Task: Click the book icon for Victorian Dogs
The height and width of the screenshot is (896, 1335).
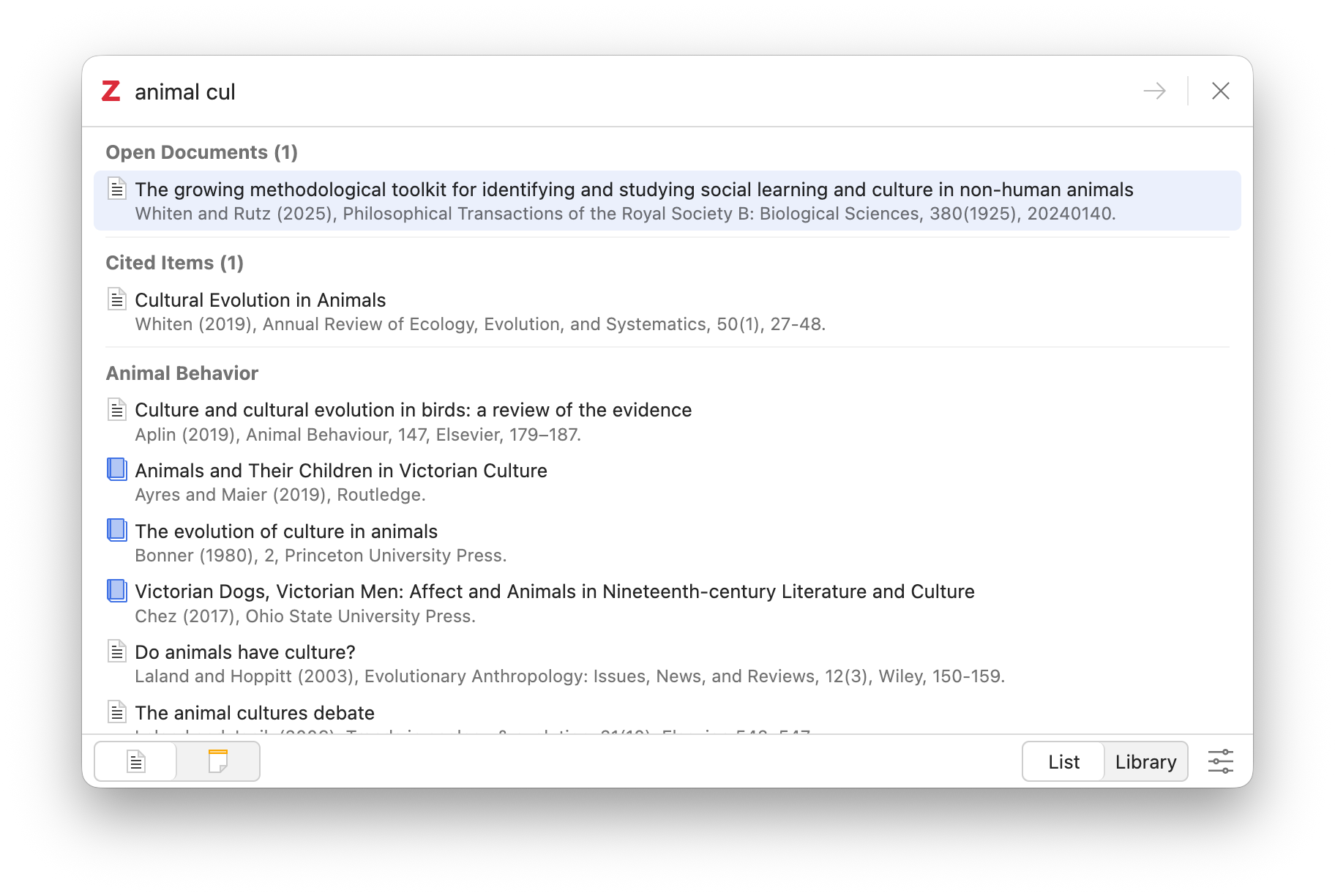Action: tap(117, 591)
